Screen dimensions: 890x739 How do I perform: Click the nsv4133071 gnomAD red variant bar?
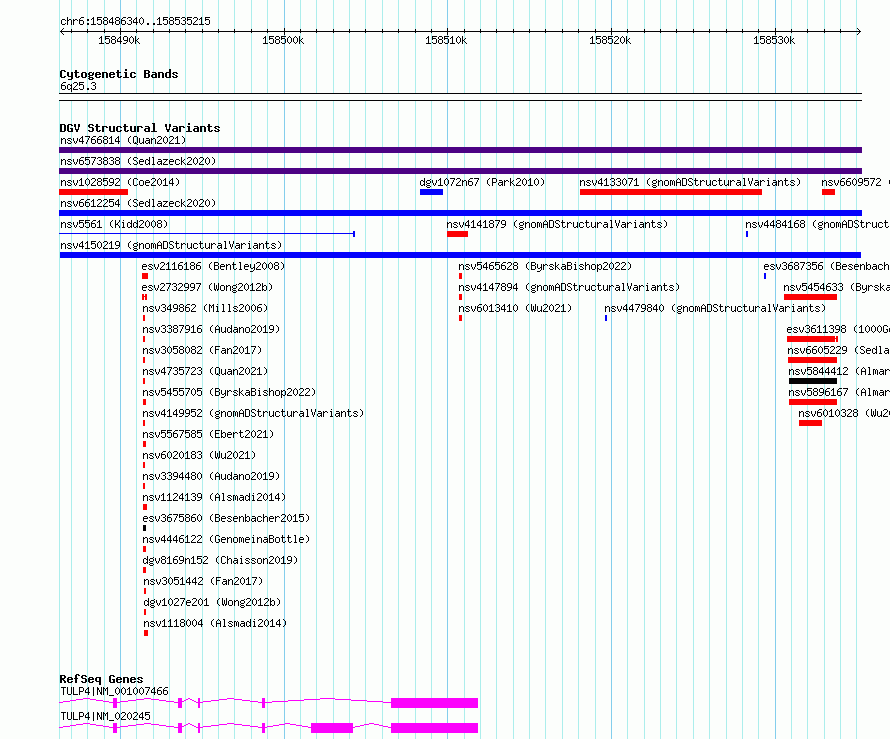(x=671, y=192)
